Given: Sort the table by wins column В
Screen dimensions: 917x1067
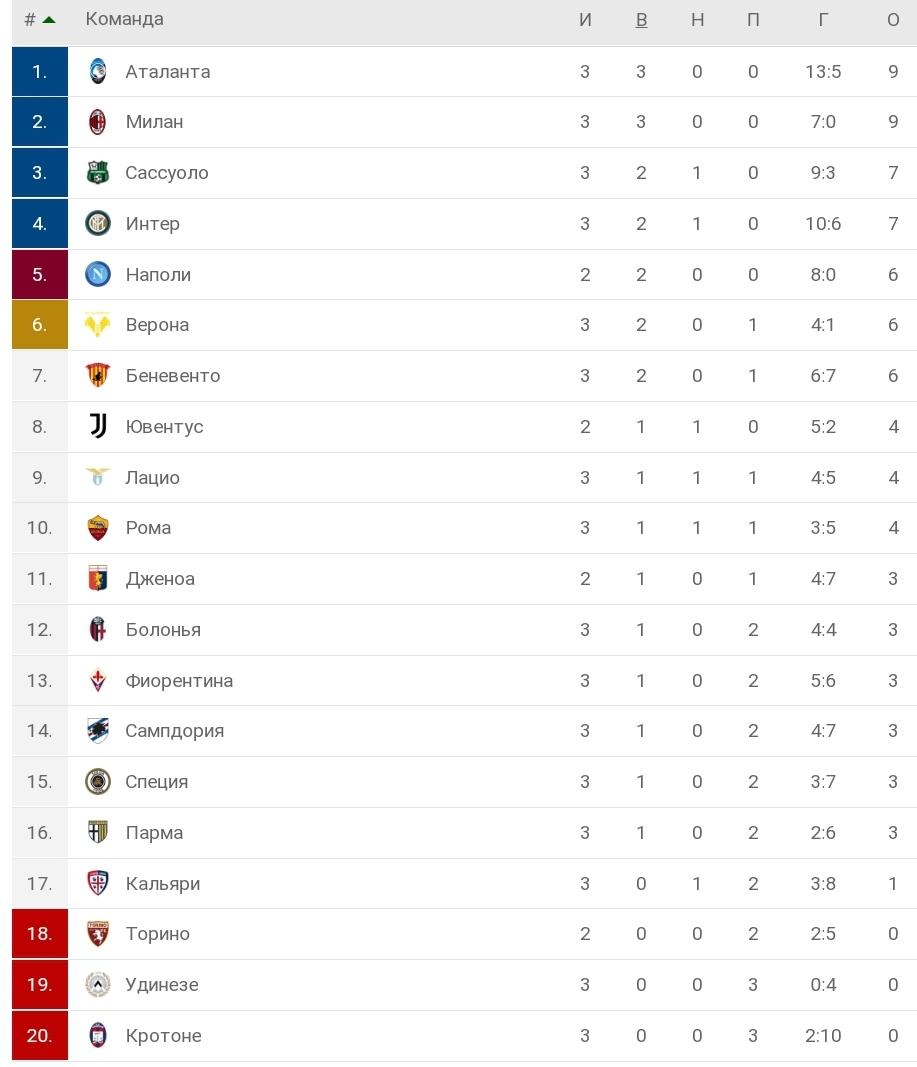Looking at the screenshot, I should point(641,19).
